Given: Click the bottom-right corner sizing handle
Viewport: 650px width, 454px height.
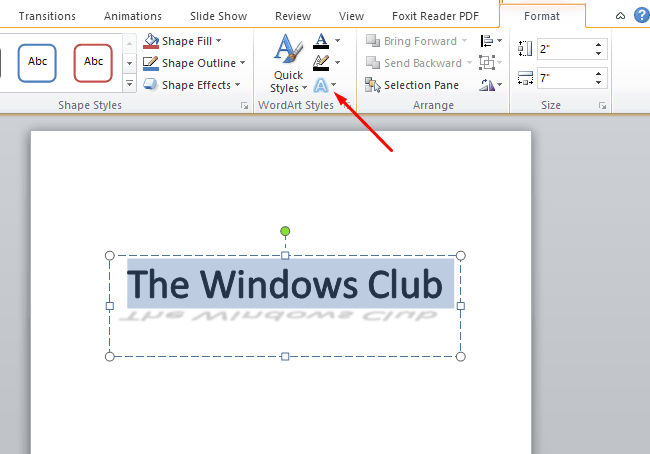Looking at the screenshot, I should pyautogui.click(x=461, y=357).
